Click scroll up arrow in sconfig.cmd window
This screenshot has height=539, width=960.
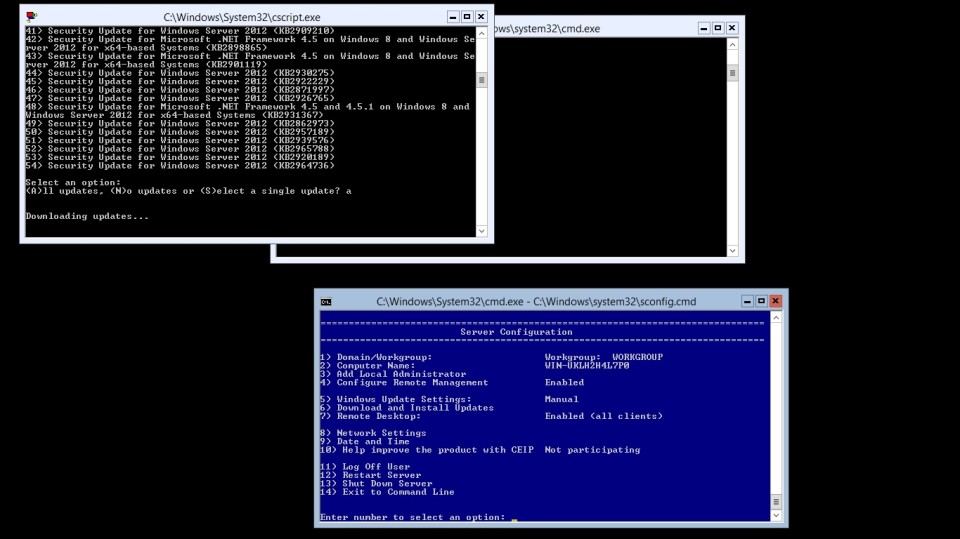[776, 318]
